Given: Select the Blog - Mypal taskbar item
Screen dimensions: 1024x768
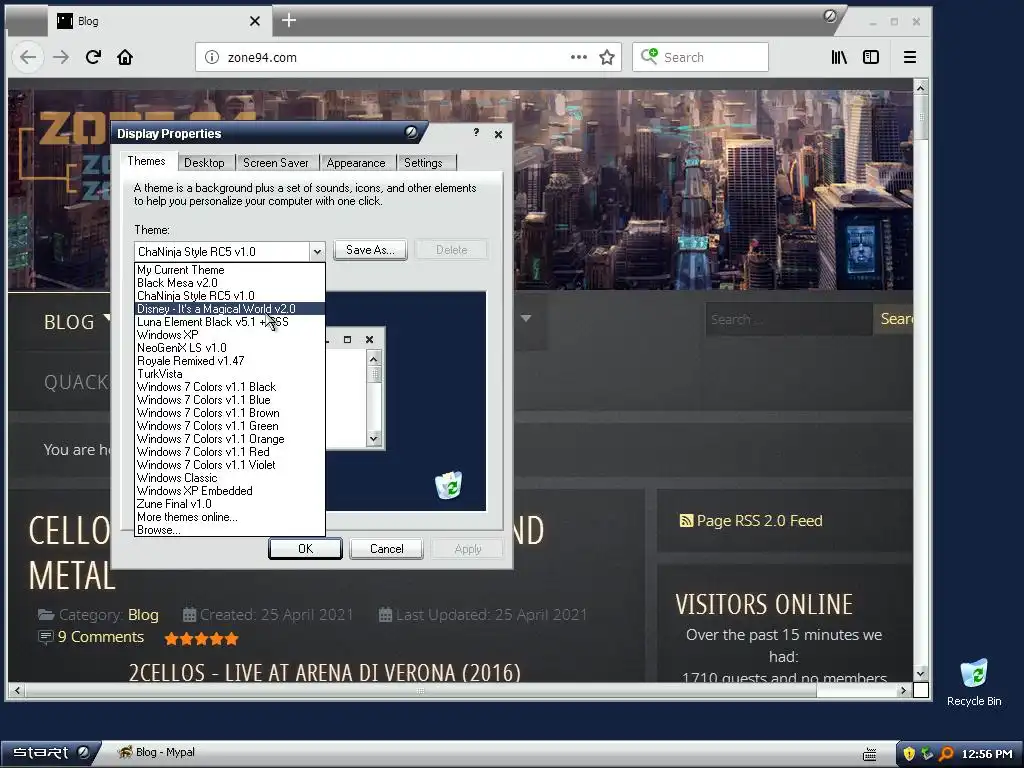Looking at the screenshot, I should (x=157, y=752).
